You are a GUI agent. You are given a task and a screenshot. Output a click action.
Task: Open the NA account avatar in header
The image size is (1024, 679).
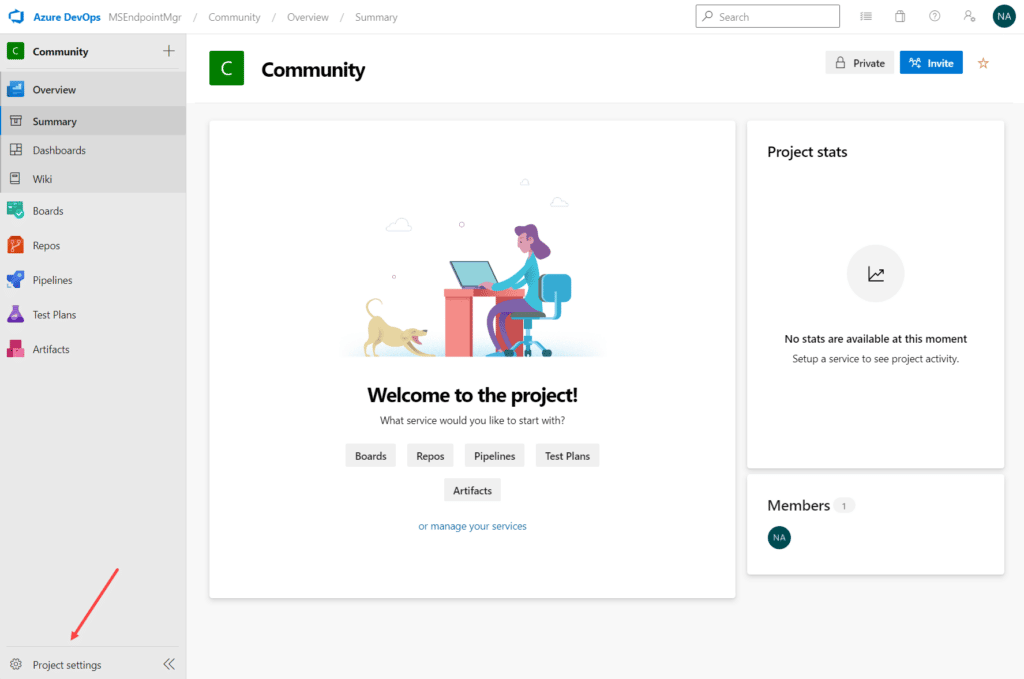[x=1004, y=16]
